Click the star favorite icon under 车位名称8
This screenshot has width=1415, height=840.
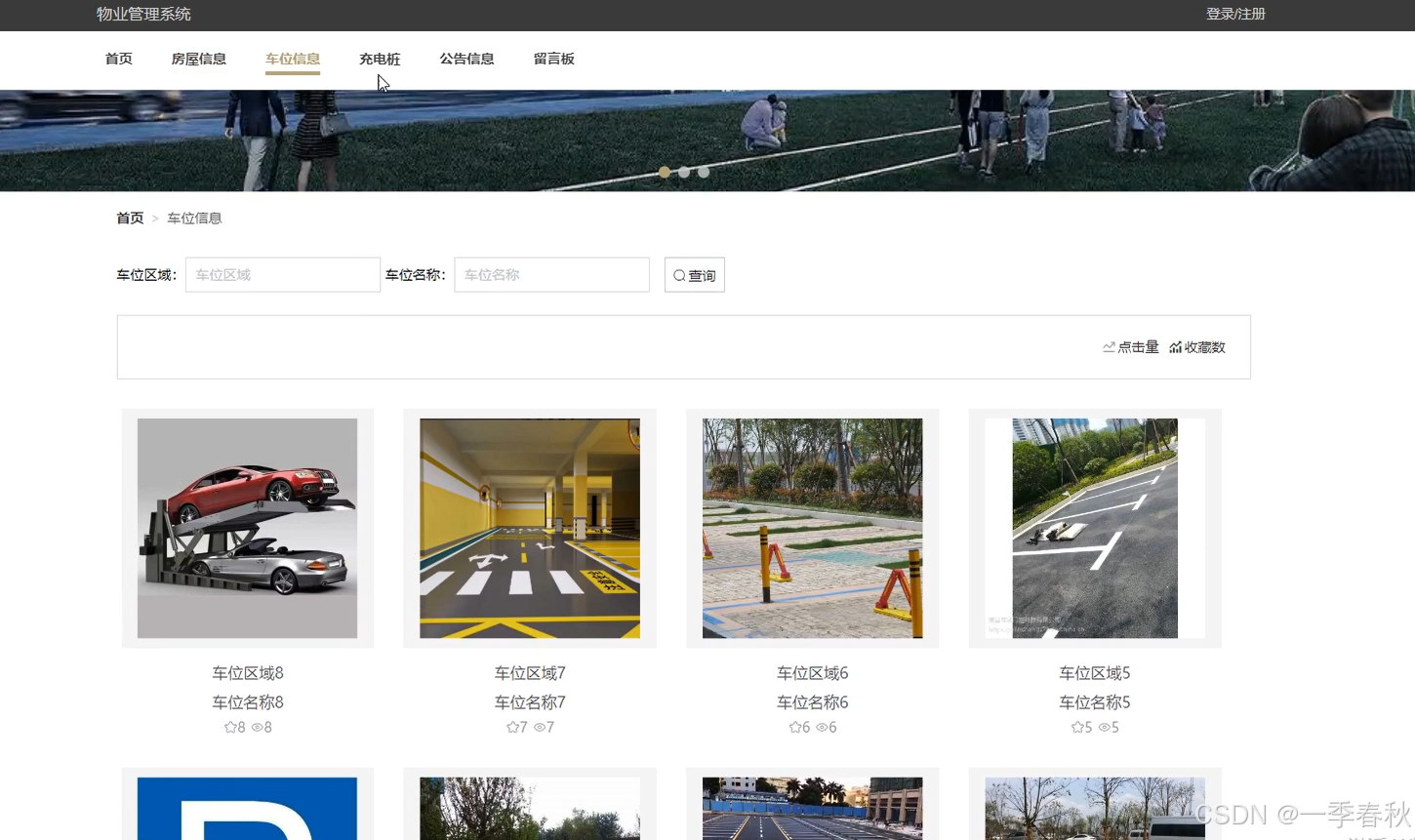[230, 727]
